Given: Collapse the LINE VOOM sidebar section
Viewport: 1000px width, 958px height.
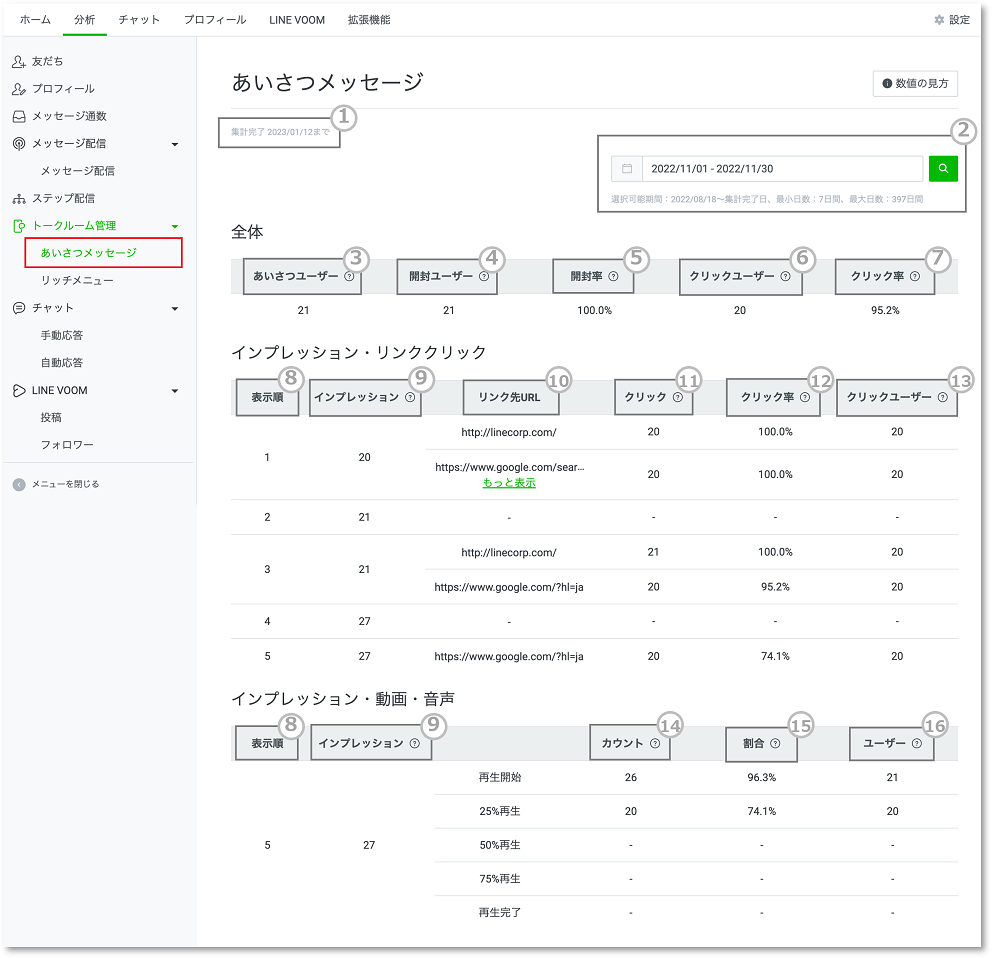Looking at the screenshot, I should tap(175, 391).
